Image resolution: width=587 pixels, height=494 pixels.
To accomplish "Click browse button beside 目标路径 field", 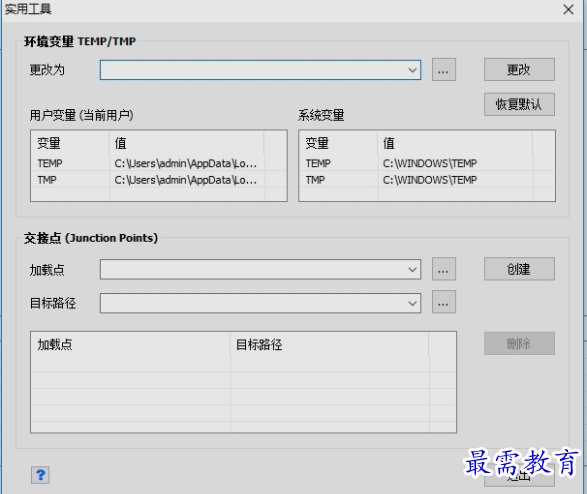I will tap(444, 302).
